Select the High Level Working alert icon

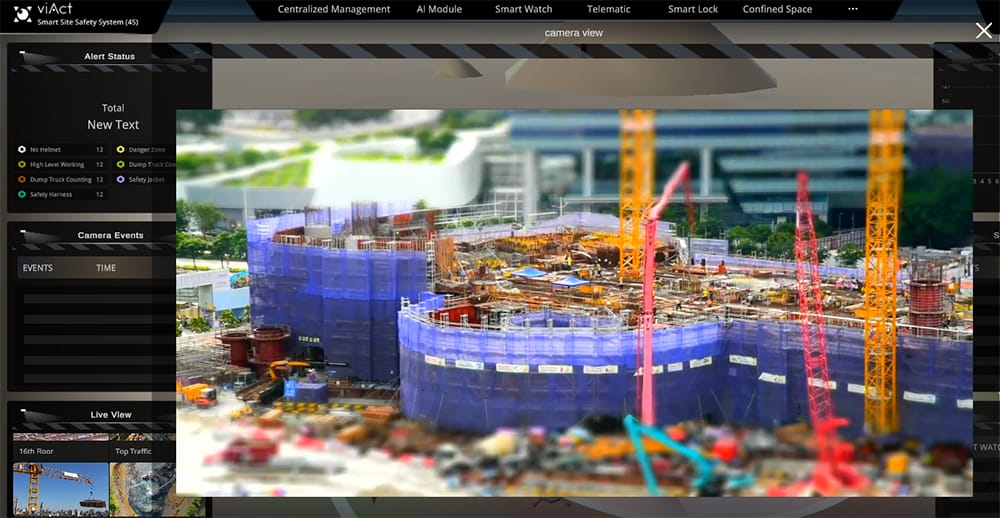pos(22,164)
